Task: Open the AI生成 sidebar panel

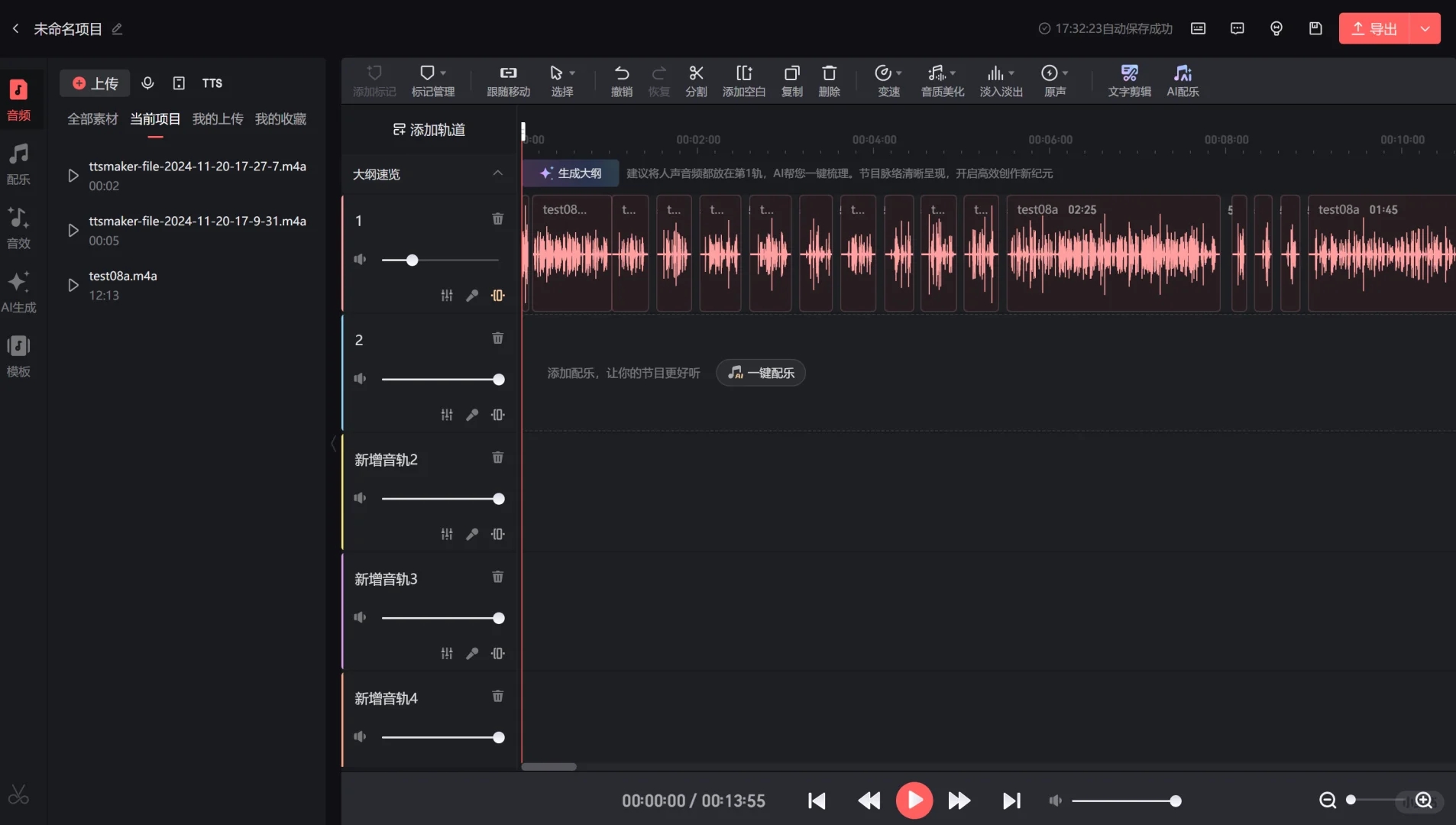Action: pos(18,292)
